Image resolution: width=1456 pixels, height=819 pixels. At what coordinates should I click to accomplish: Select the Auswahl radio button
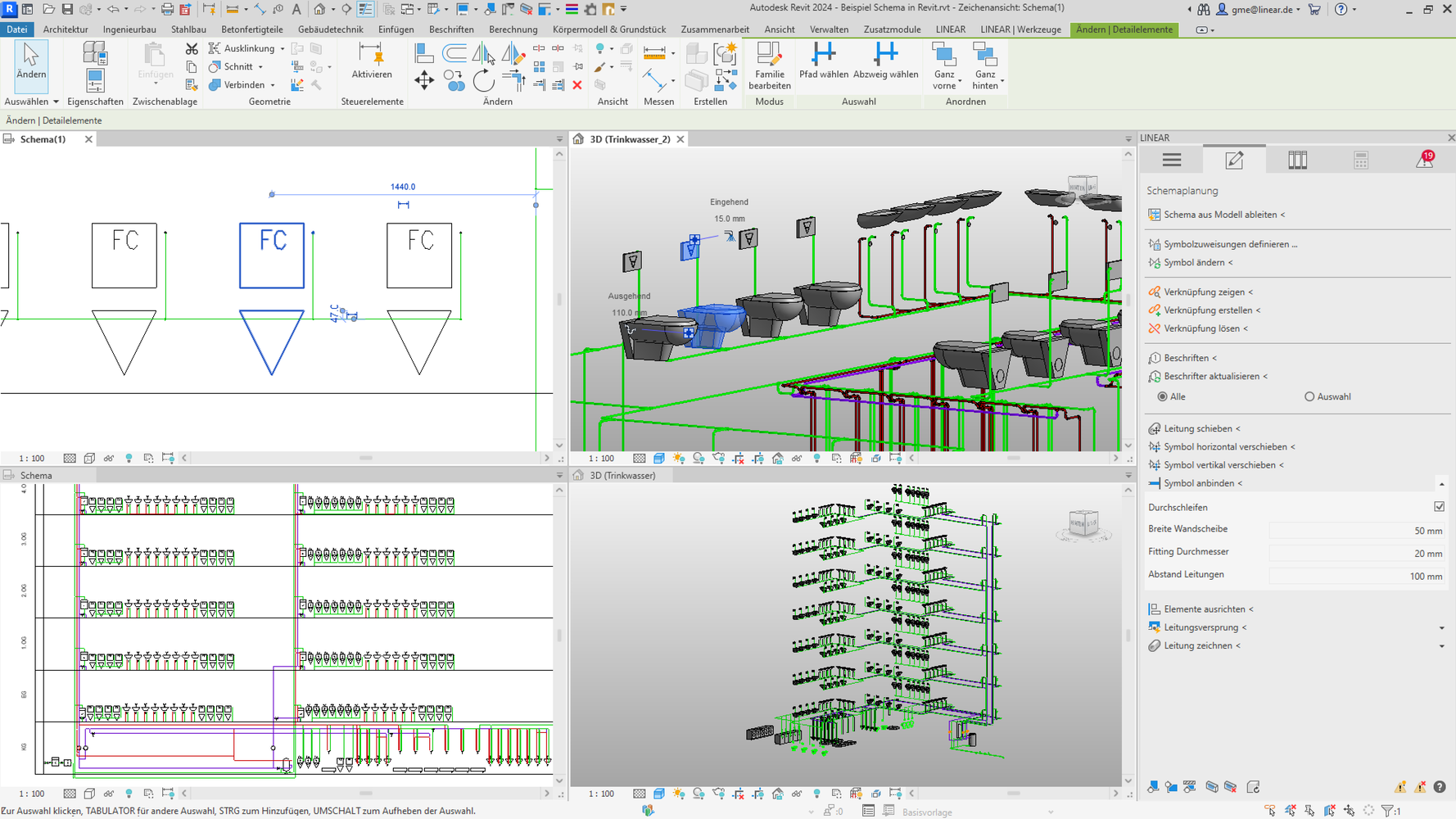coord(1309,396)
